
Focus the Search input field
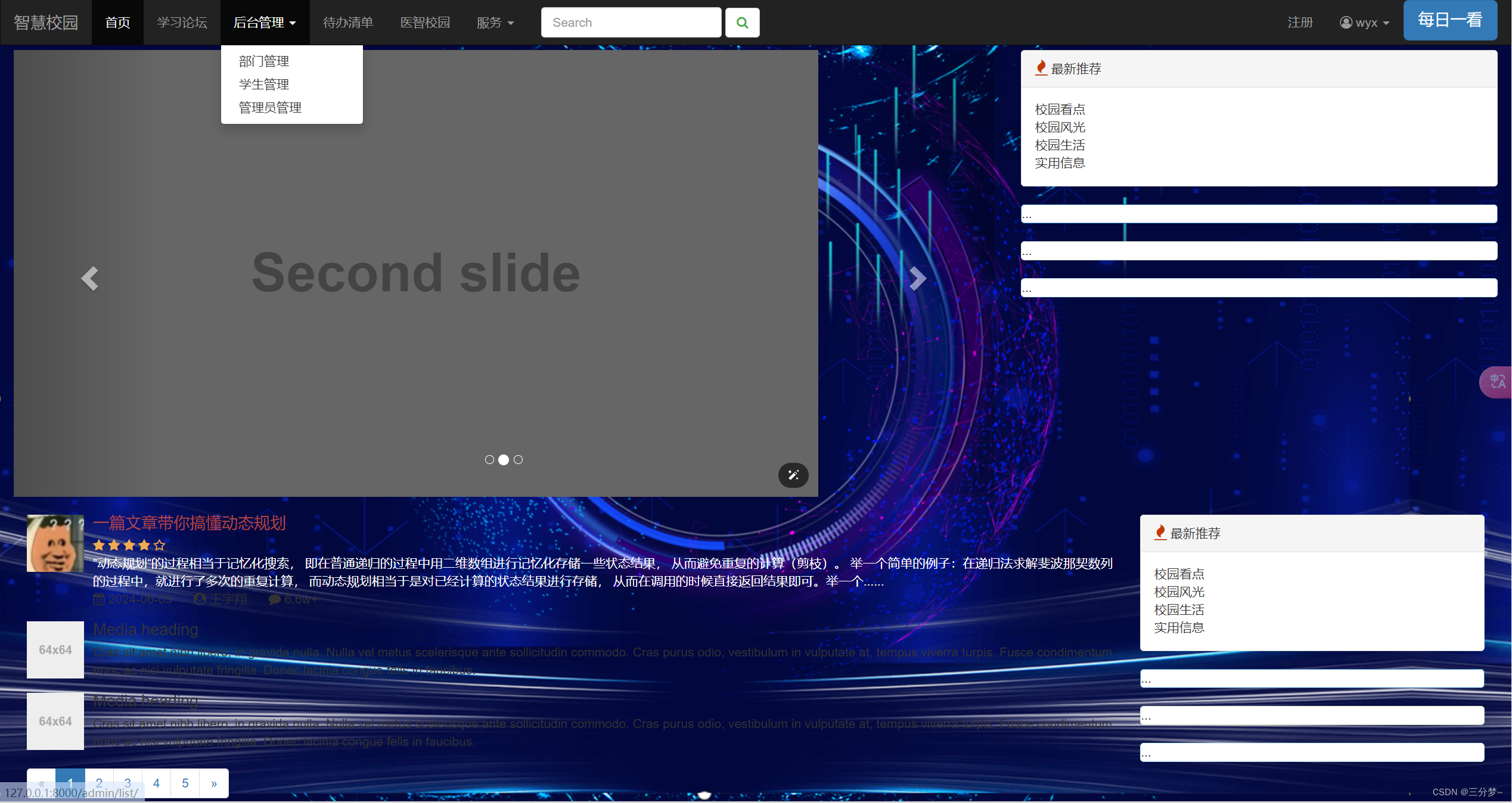(631, 23)
